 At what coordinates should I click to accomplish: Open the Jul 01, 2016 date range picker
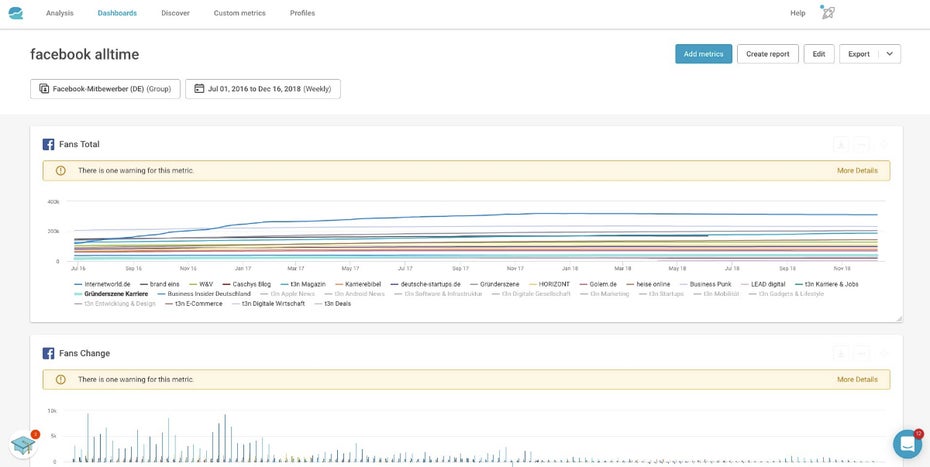[x=263, y=89]
